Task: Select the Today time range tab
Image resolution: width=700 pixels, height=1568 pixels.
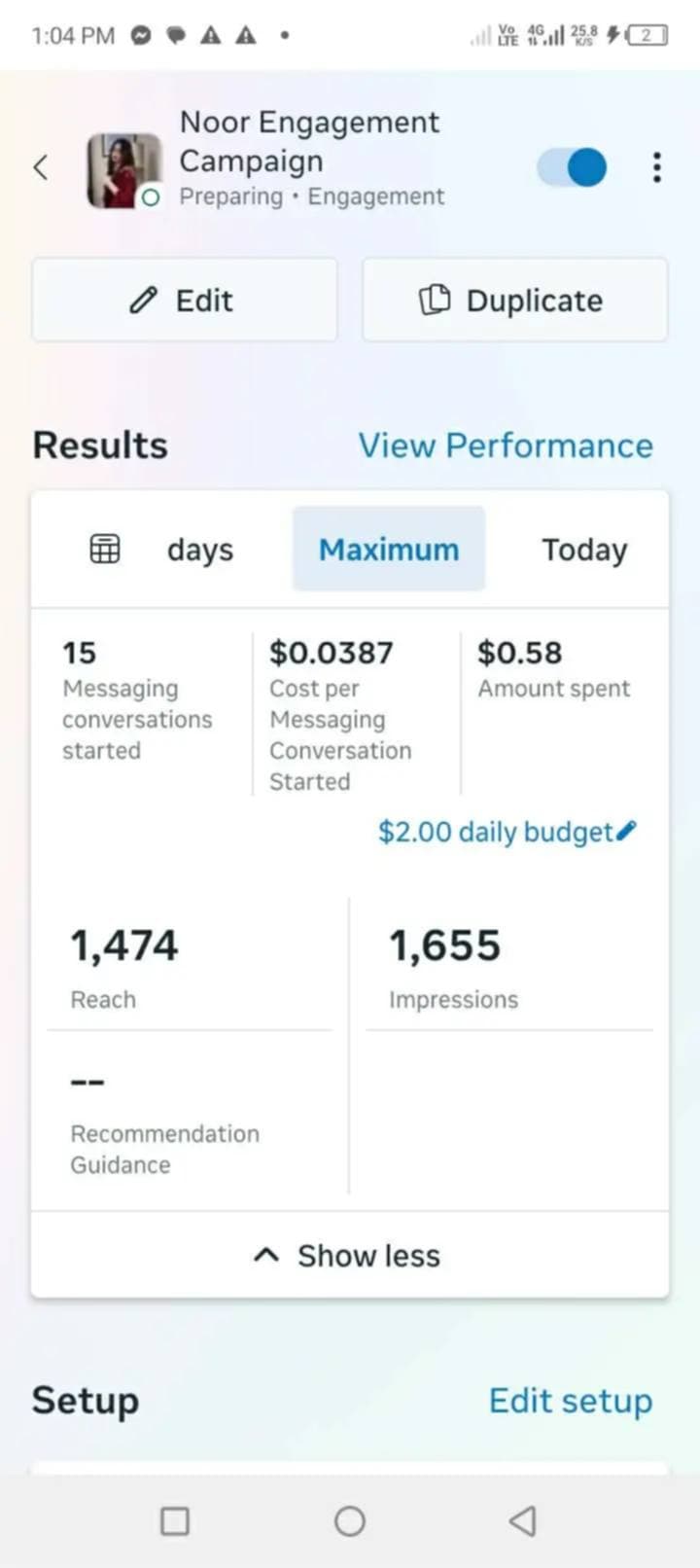Action: 584,550
